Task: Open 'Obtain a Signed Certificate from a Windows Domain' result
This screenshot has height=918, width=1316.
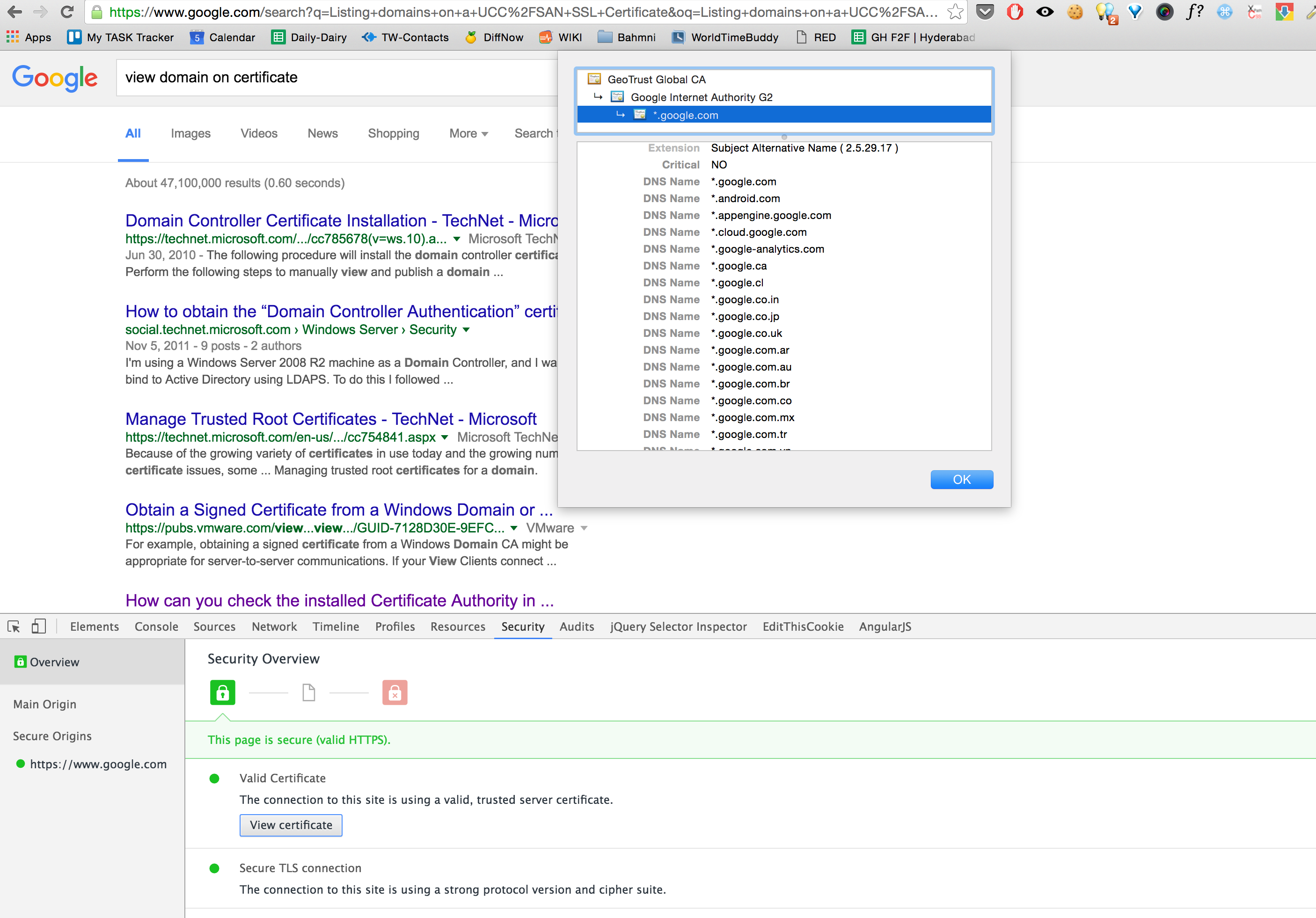Action: click(x=339, y=510)
